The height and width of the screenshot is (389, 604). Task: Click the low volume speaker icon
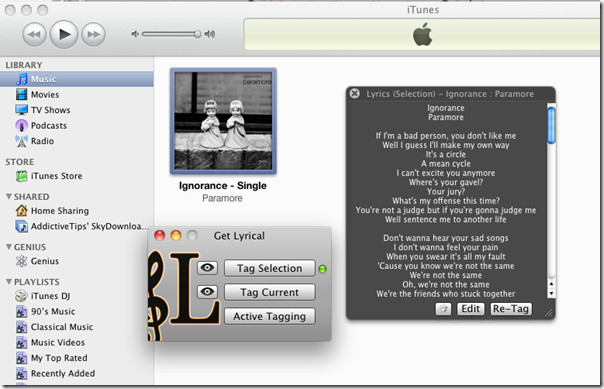point(135,34)
